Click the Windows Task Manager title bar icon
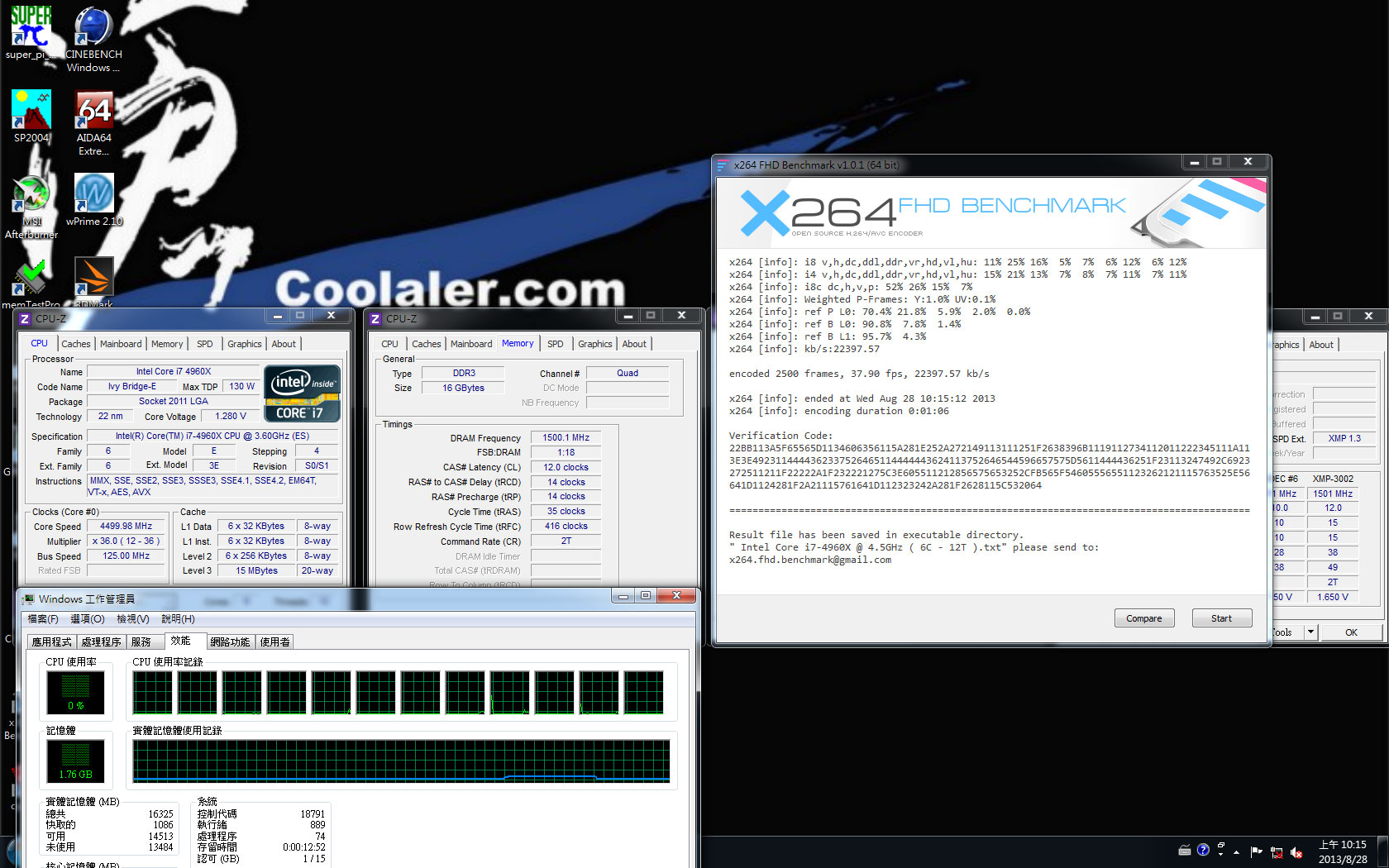 coord(29,599)
